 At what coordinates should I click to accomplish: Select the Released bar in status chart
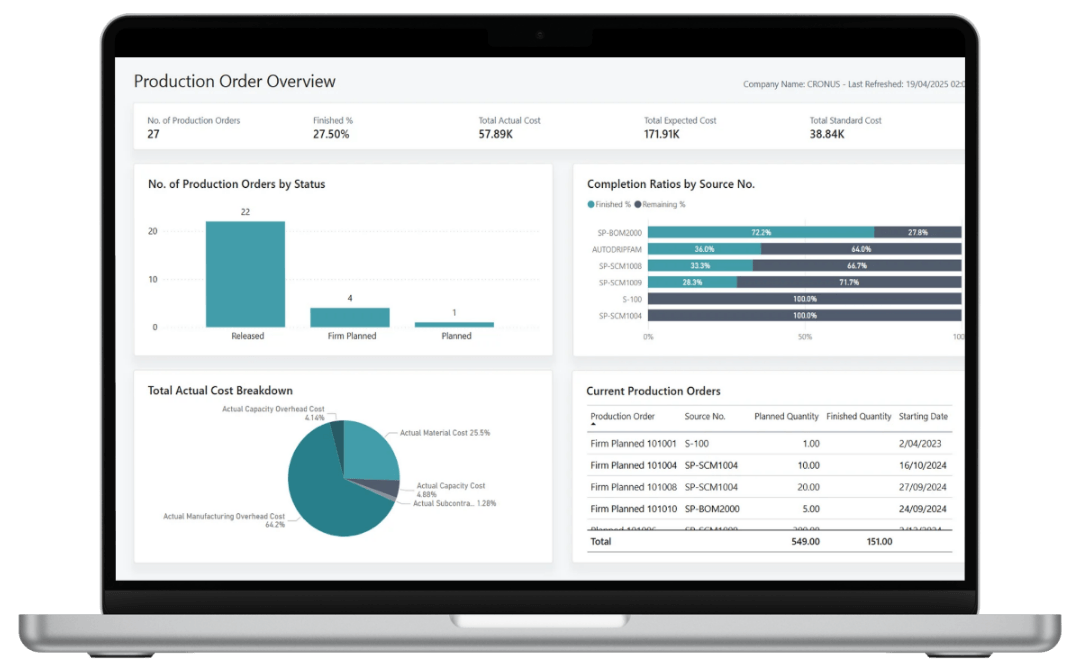tap(245, 274)
